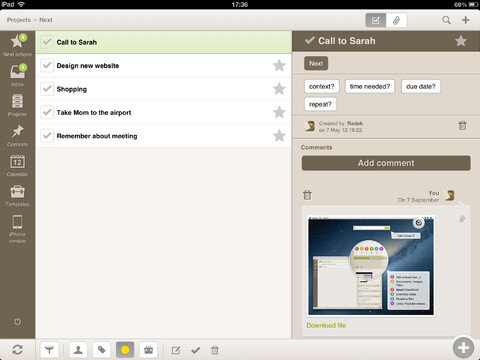
Task: Tap the trash icon in bottom toolbar
Action: 215,350
